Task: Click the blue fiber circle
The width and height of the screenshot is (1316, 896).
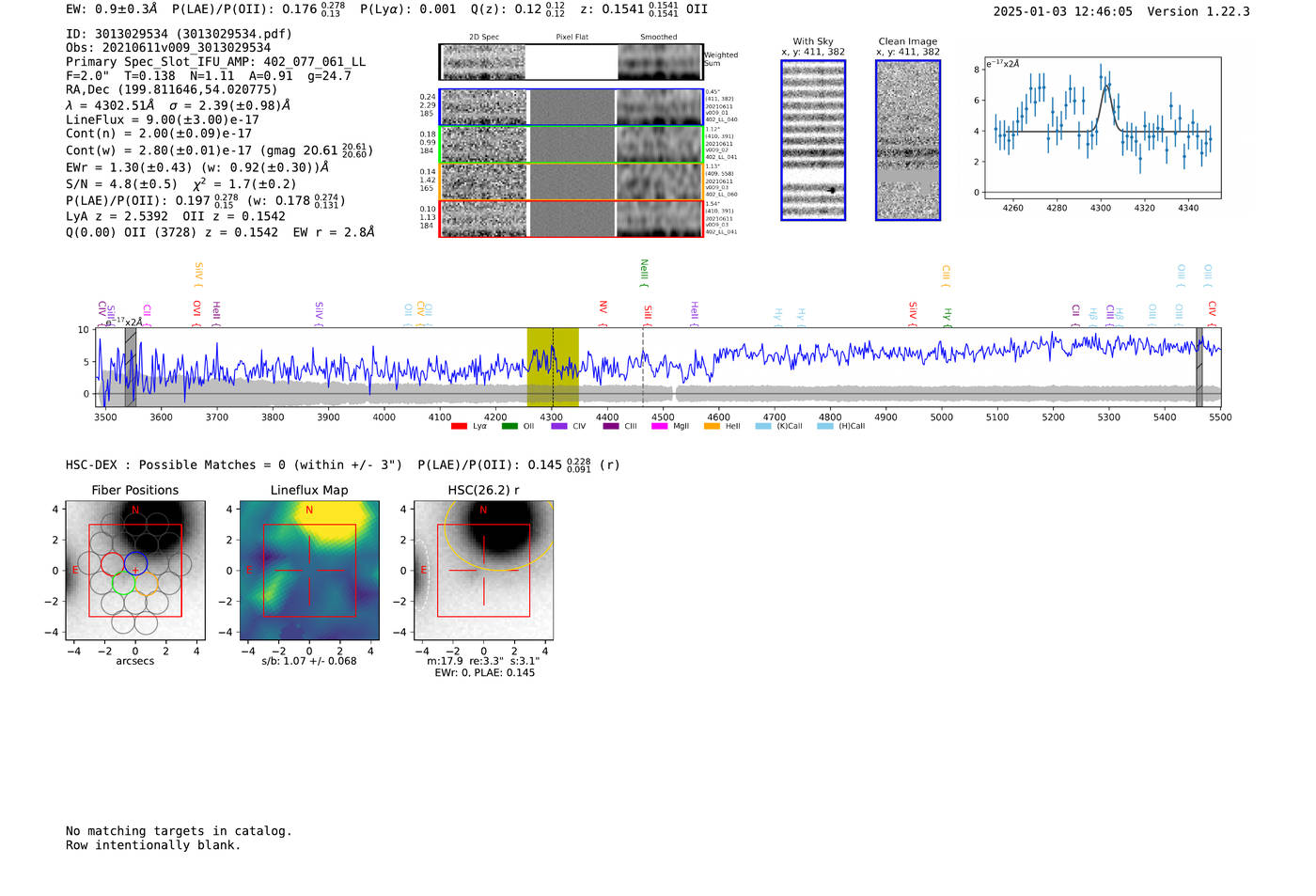Action: (x=135, y=564)
